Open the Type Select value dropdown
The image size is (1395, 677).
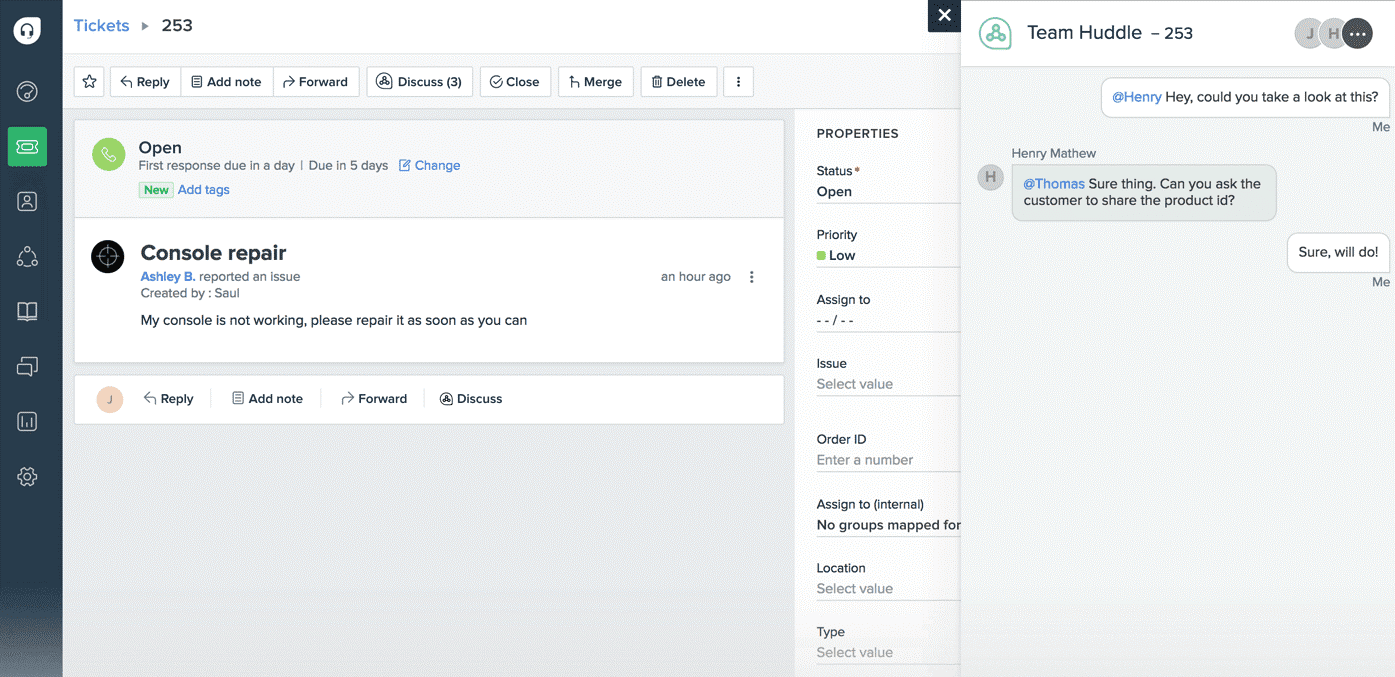(855, 652)
